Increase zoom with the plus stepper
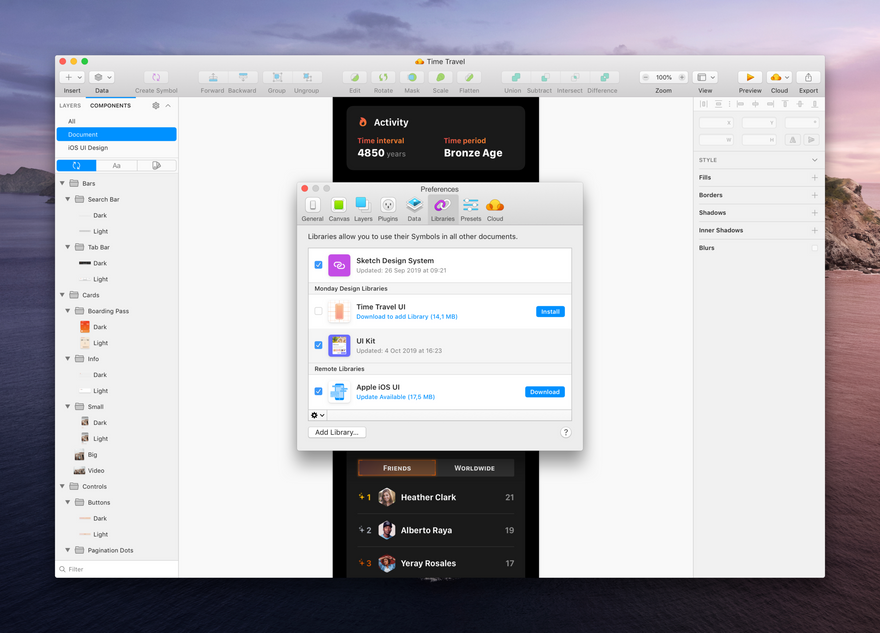The height and width of the screenshot is (633, 880). point(682,77)
